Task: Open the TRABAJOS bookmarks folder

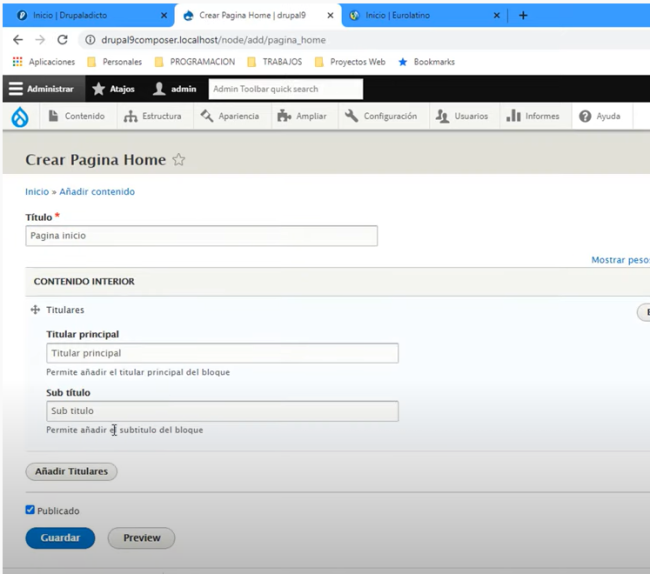Action: 274,62
